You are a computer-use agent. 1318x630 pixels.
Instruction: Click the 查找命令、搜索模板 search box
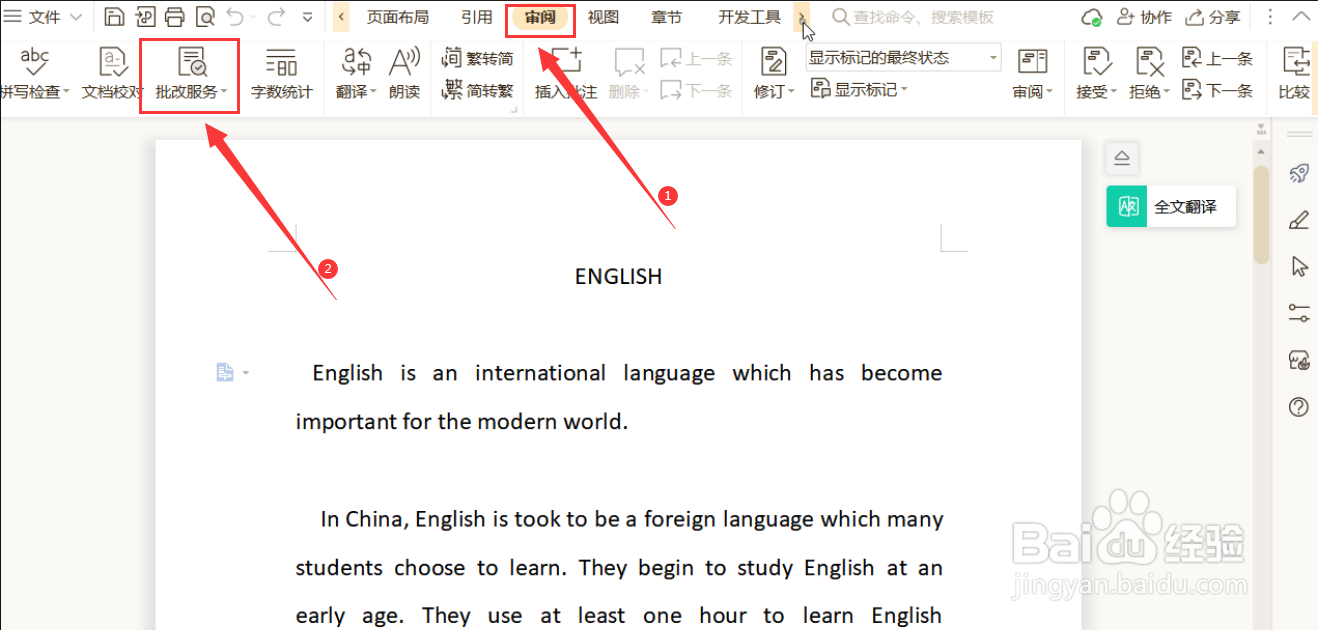(913, 17)
